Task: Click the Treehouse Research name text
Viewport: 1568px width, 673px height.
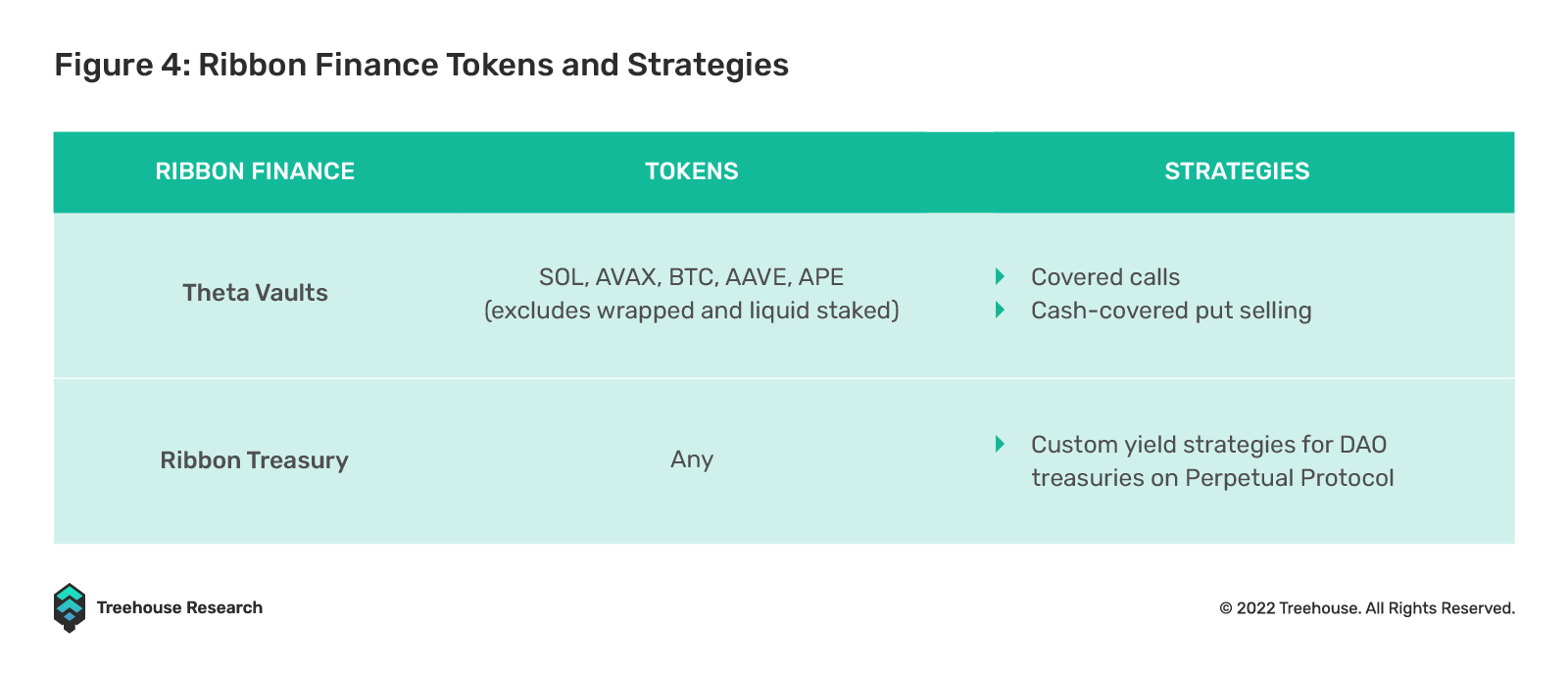Action: 179,607
